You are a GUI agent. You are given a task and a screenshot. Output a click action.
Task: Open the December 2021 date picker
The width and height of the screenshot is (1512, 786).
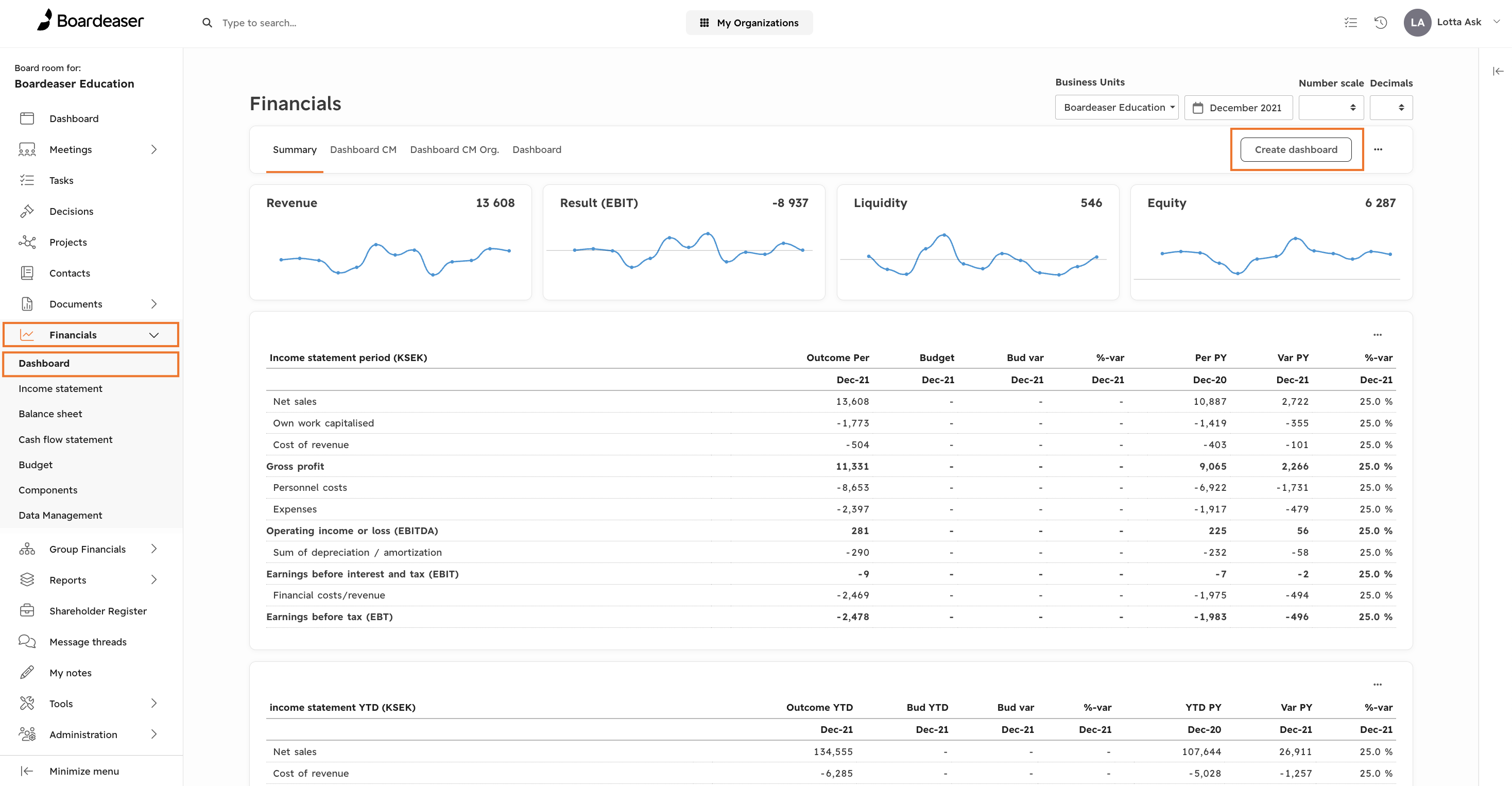[x=1239, y=108]
